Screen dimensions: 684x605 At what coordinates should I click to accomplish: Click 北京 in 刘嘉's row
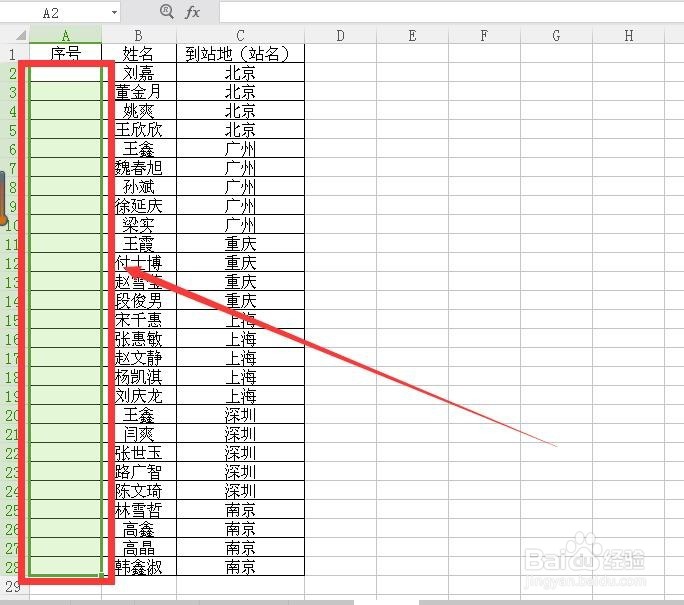pos(240,72)
